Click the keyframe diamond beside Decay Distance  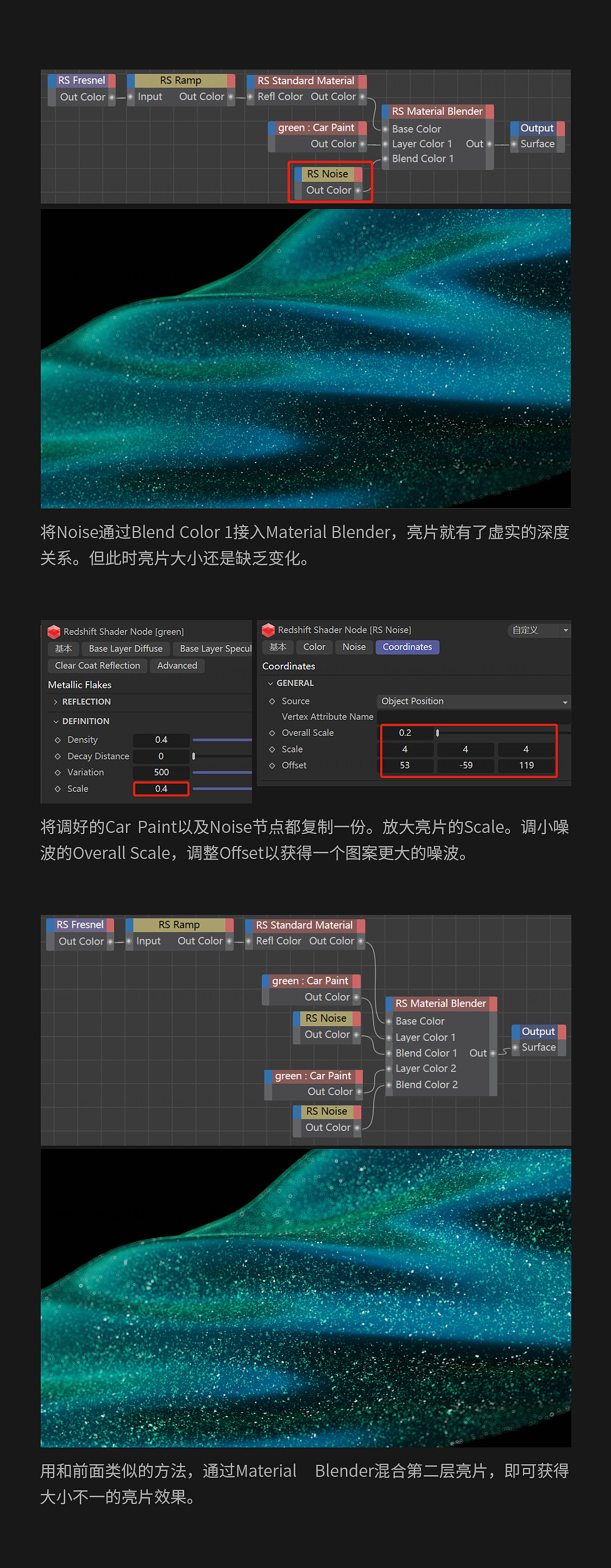click(x=58, y=756)
